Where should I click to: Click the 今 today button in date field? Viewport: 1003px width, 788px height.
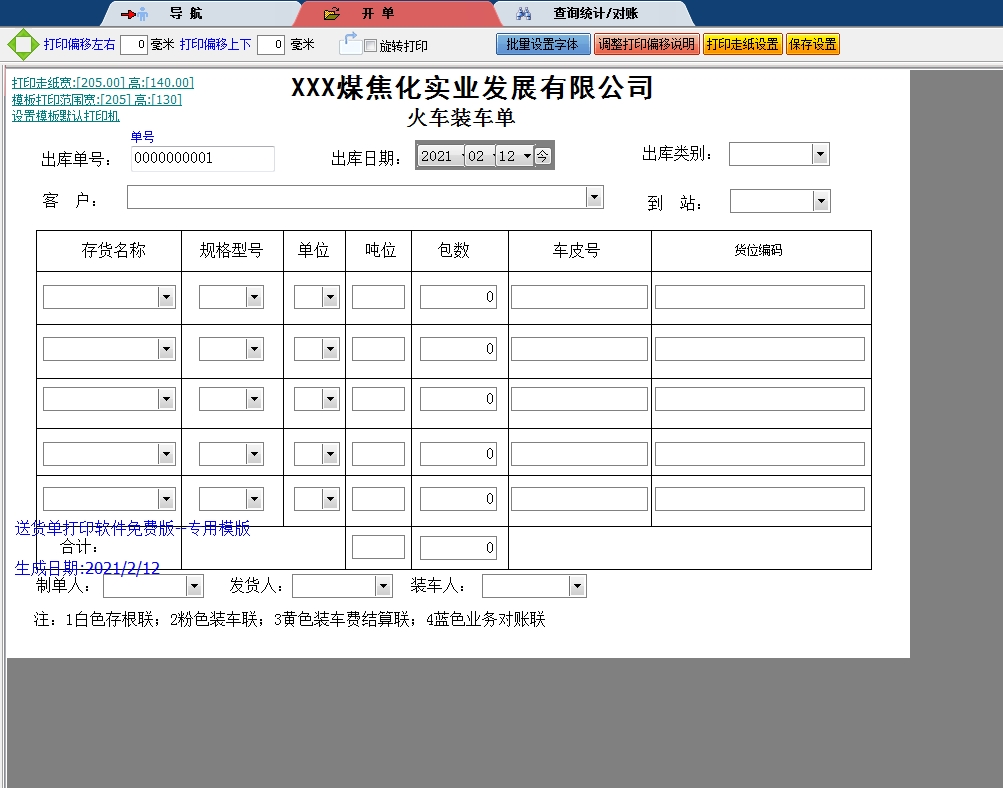click(x=542, y=156)
